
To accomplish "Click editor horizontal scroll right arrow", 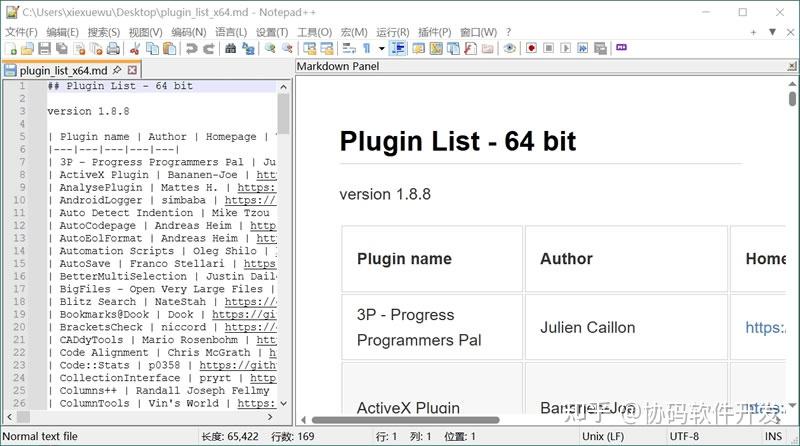I will pyautogui.click(x=270, y=417).
